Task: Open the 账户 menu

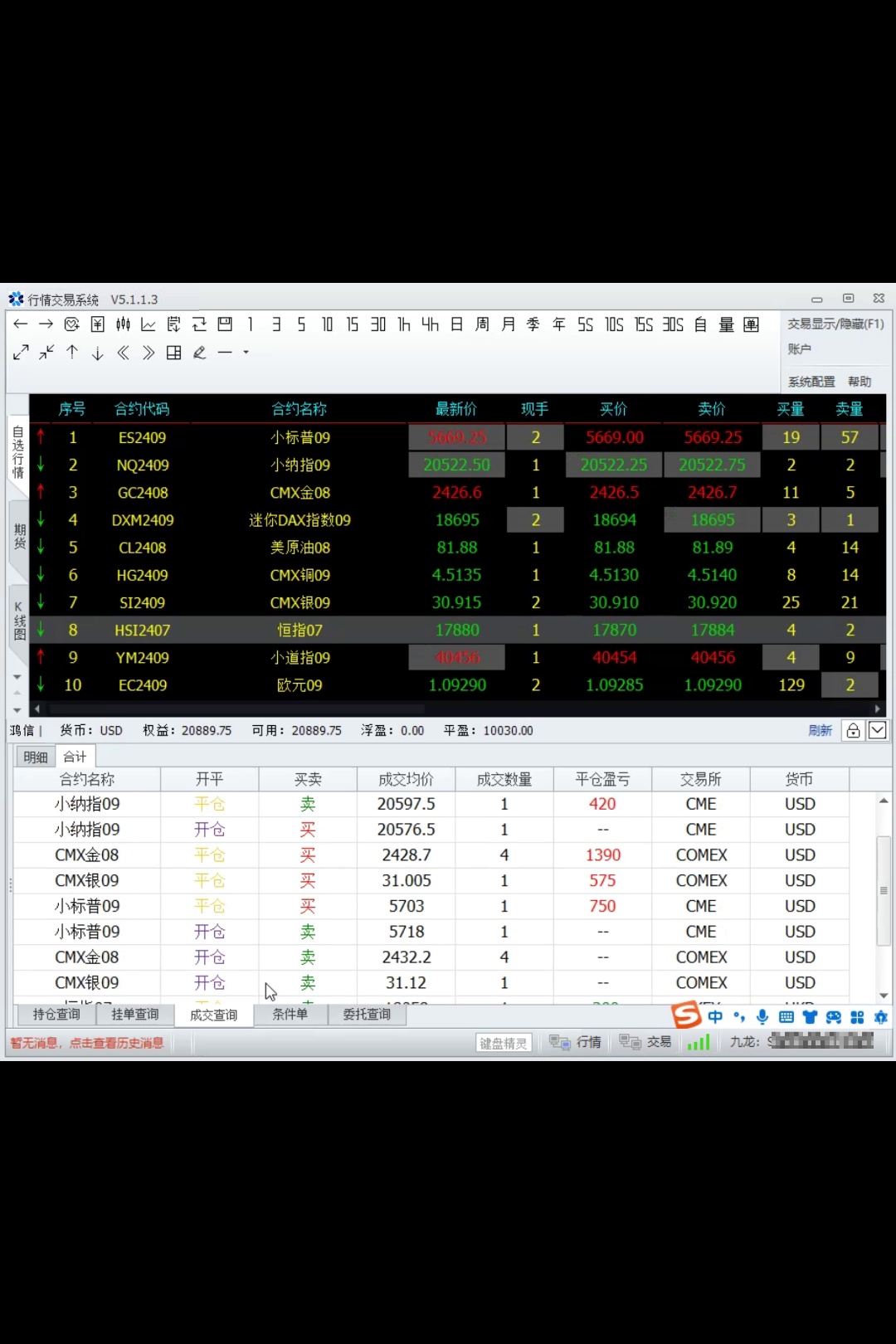Action: (799, 349)
